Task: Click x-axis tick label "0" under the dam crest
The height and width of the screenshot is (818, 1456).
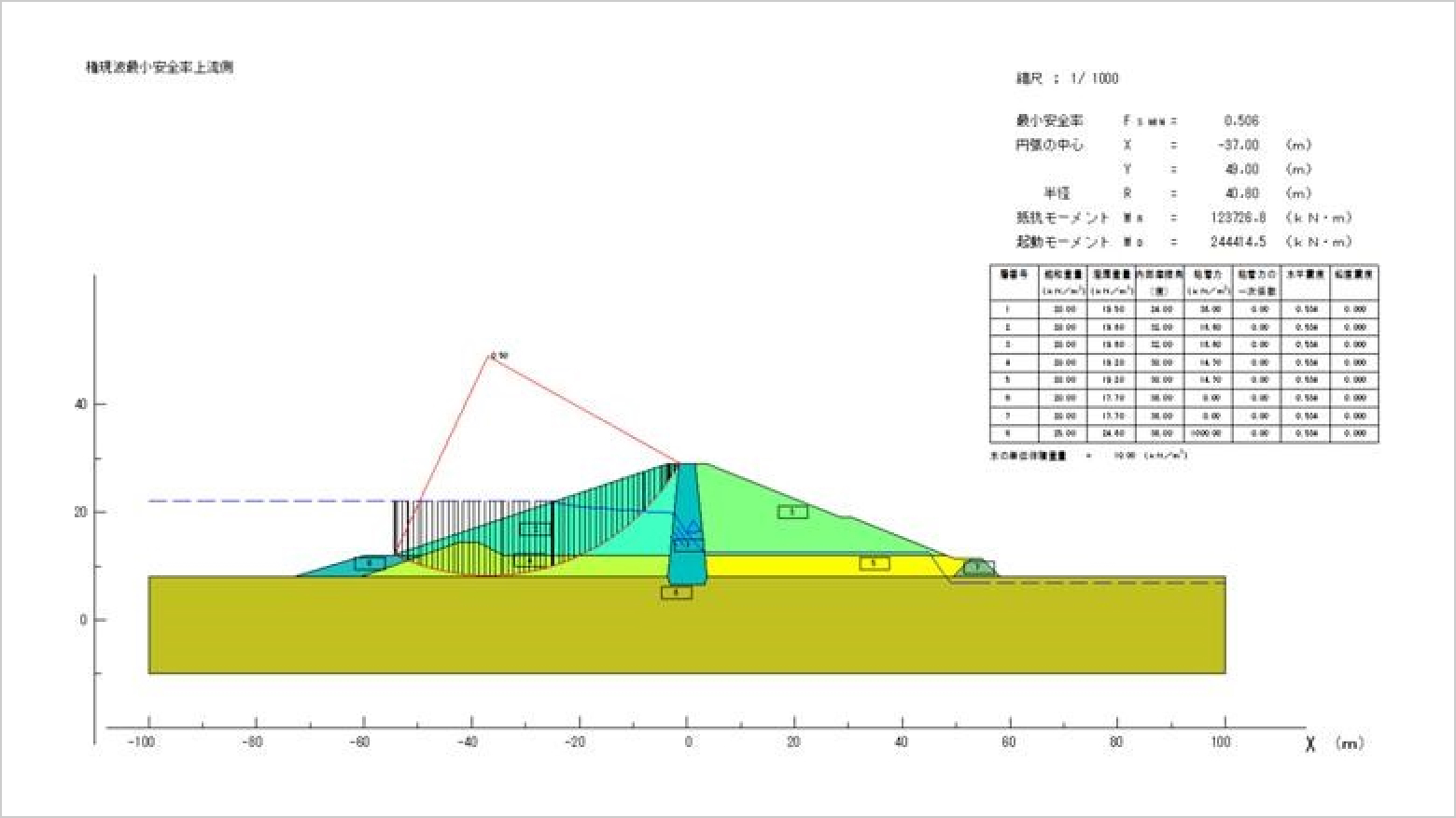Action: (689, 742)
